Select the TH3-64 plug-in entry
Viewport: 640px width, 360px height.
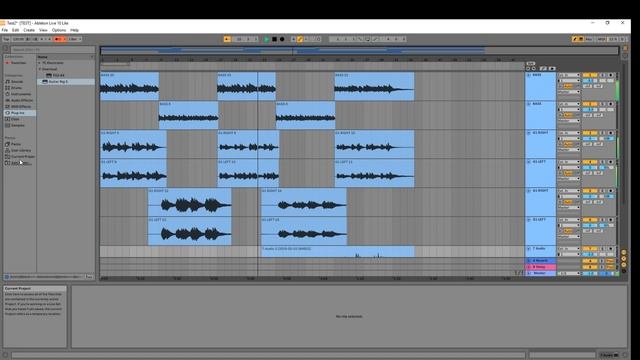coord(58,76)
